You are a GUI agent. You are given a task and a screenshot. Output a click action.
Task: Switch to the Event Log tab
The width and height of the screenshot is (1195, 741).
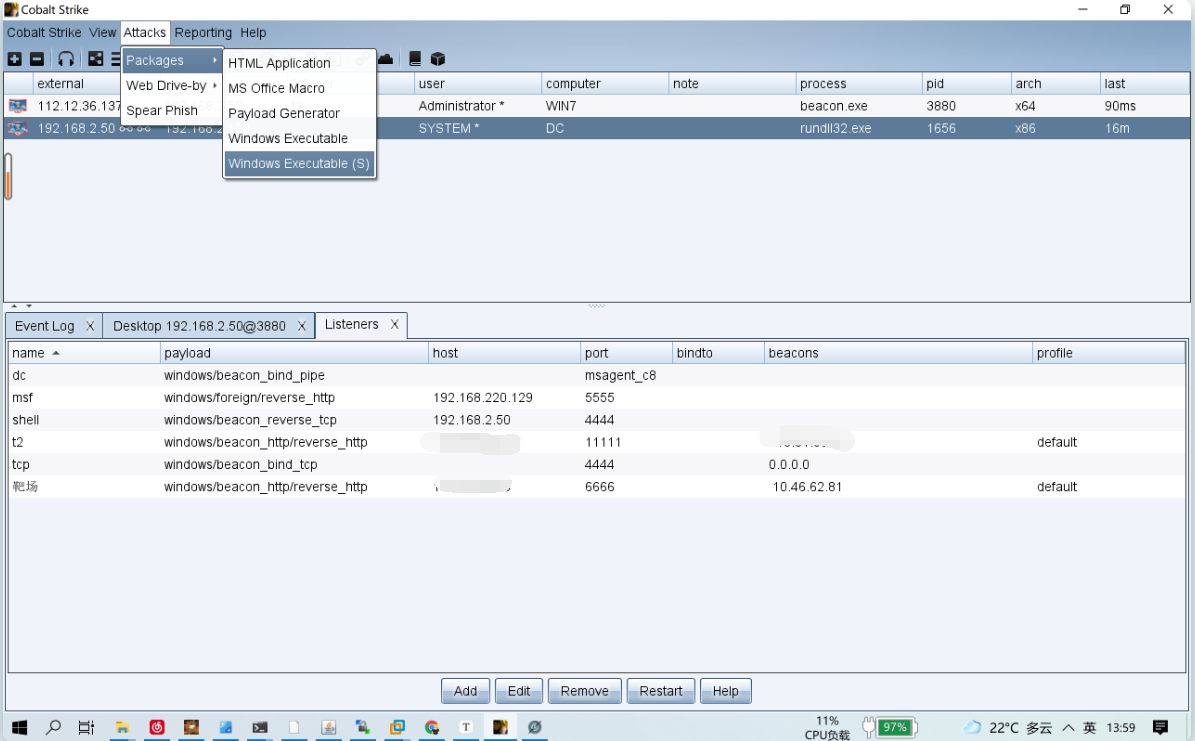point(44,326)
